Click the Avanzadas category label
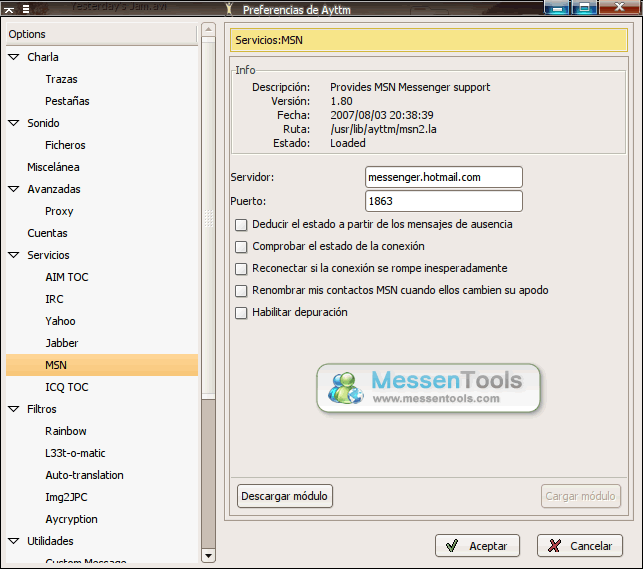Viewport: 643px width, 569px height. click(x=54, y=189)
